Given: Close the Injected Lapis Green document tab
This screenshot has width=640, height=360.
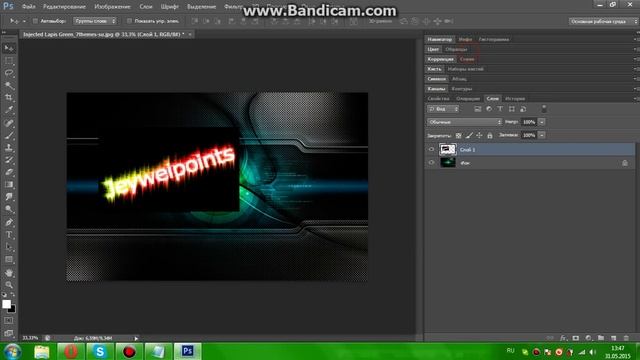Looking at the screenshot, I should point(190,35).
